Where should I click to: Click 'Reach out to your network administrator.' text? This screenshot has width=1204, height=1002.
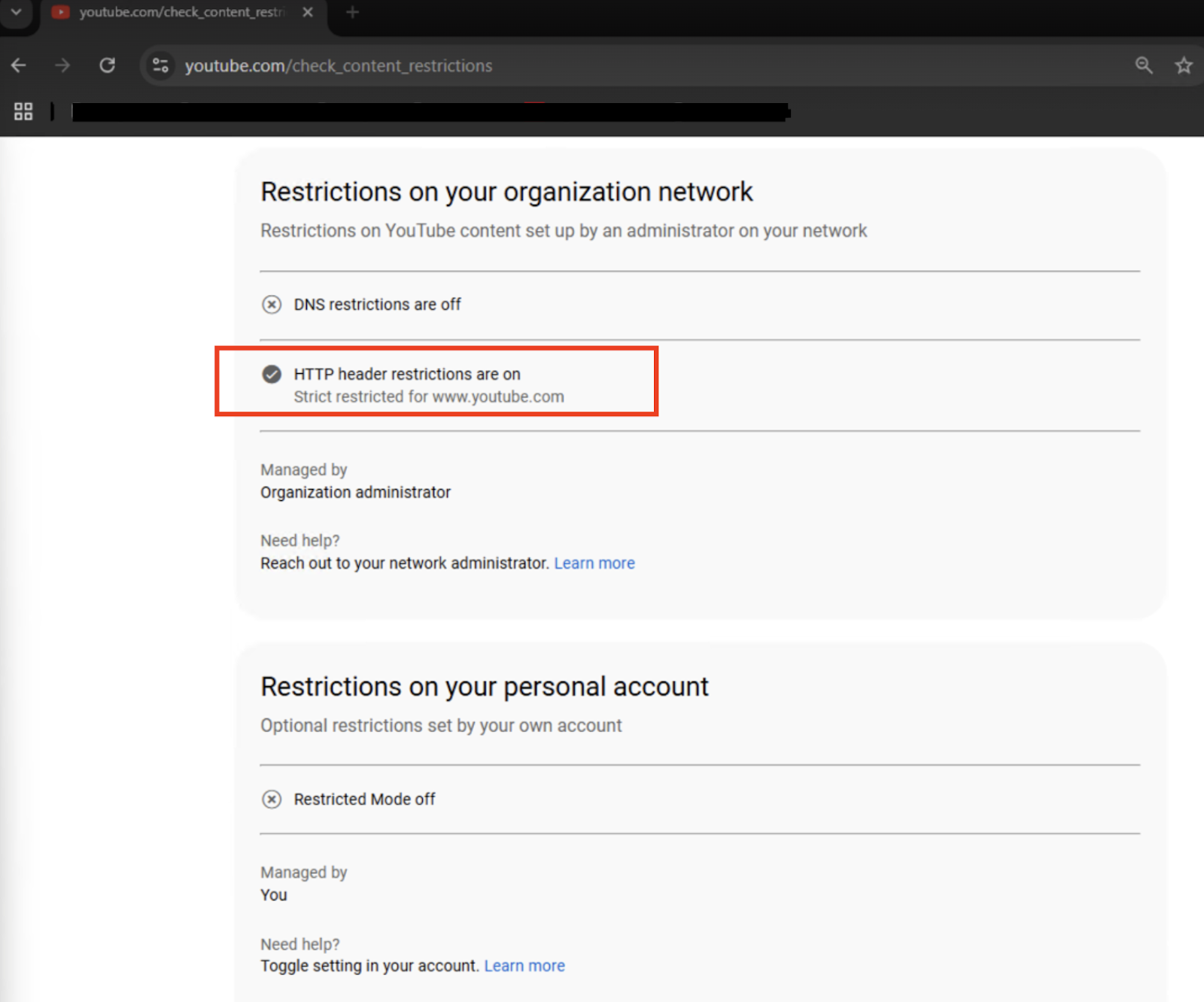[x=405, y=563]
